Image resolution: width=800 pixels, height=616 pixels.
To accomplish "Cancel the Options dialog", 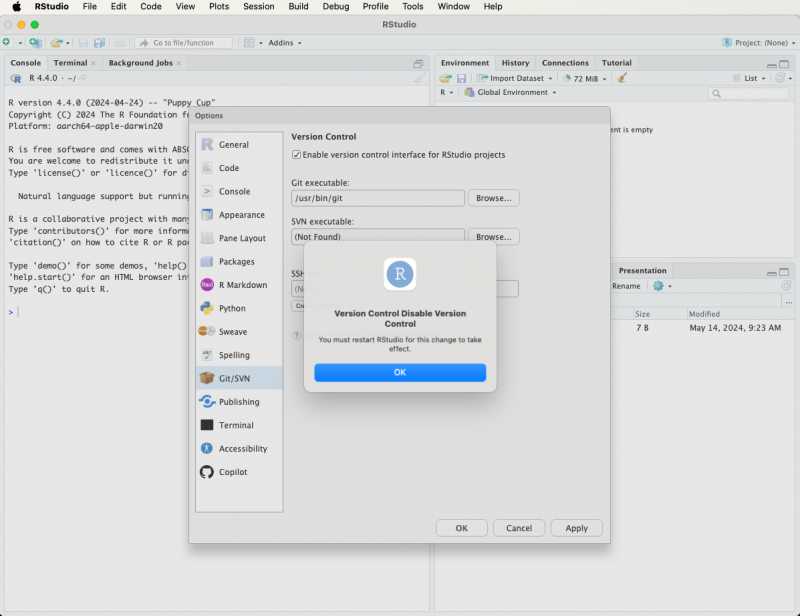I will click(519, 528).
